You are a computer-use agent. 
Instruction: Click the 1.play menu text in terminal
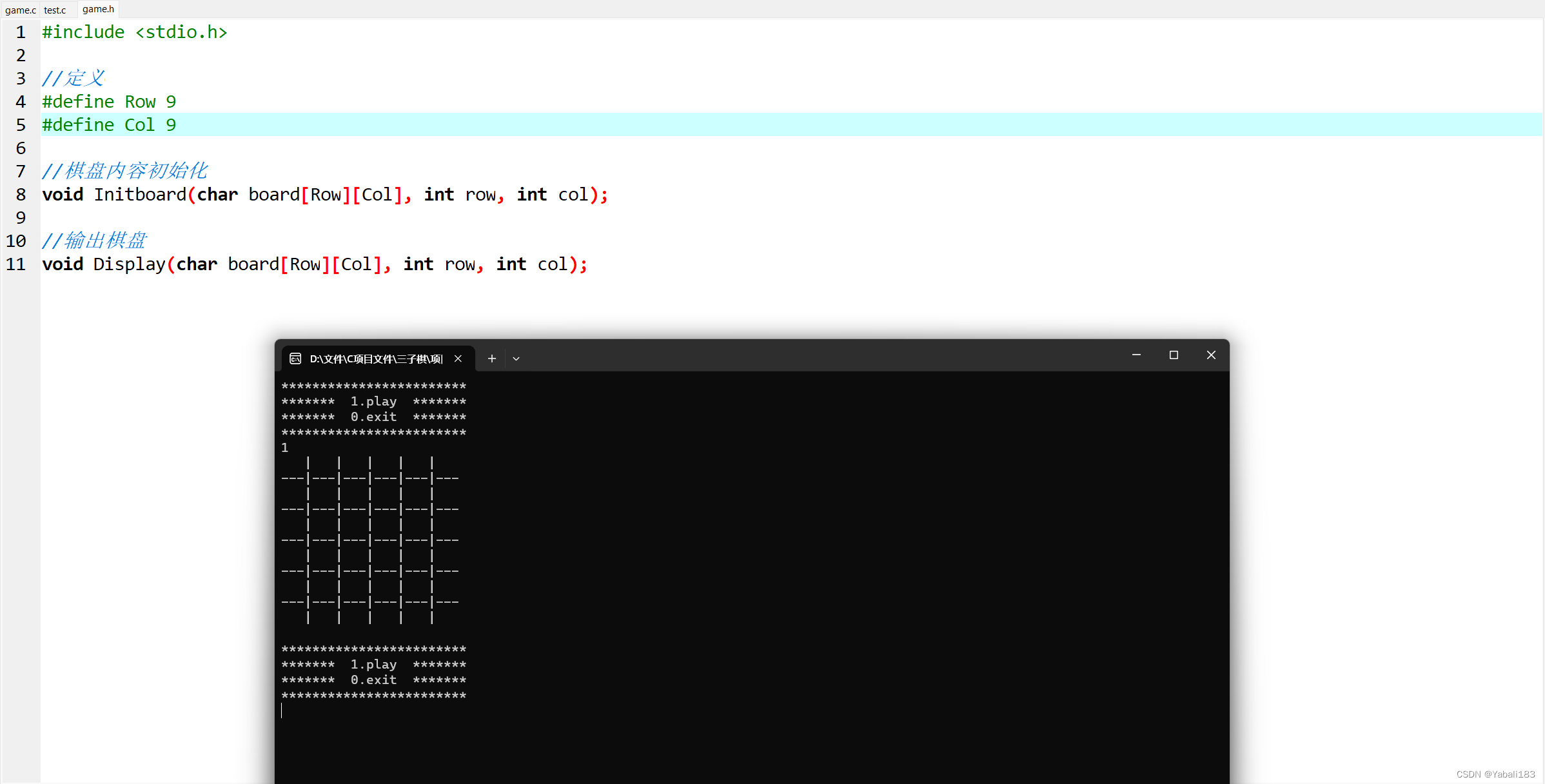[373, 401]
